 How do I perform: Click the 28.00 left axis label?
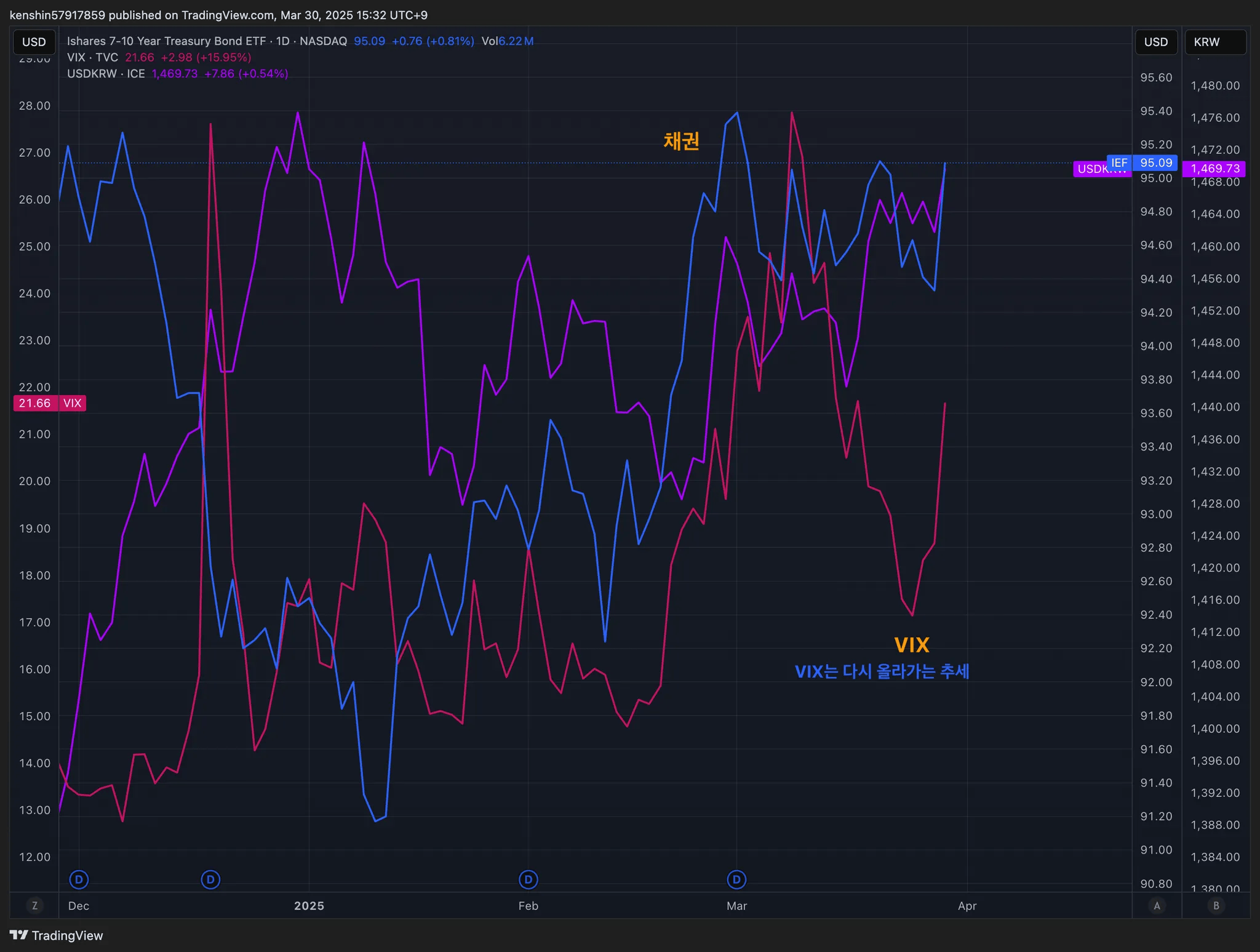point(34,106)
